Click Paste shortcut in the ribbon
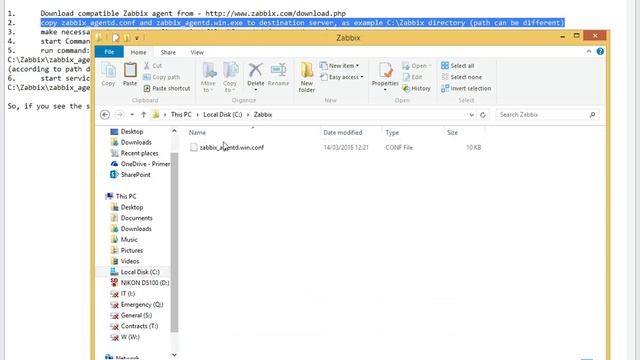The height and width of the screenshot is (360, 640). pyautogui.click(x=167, y=89)
